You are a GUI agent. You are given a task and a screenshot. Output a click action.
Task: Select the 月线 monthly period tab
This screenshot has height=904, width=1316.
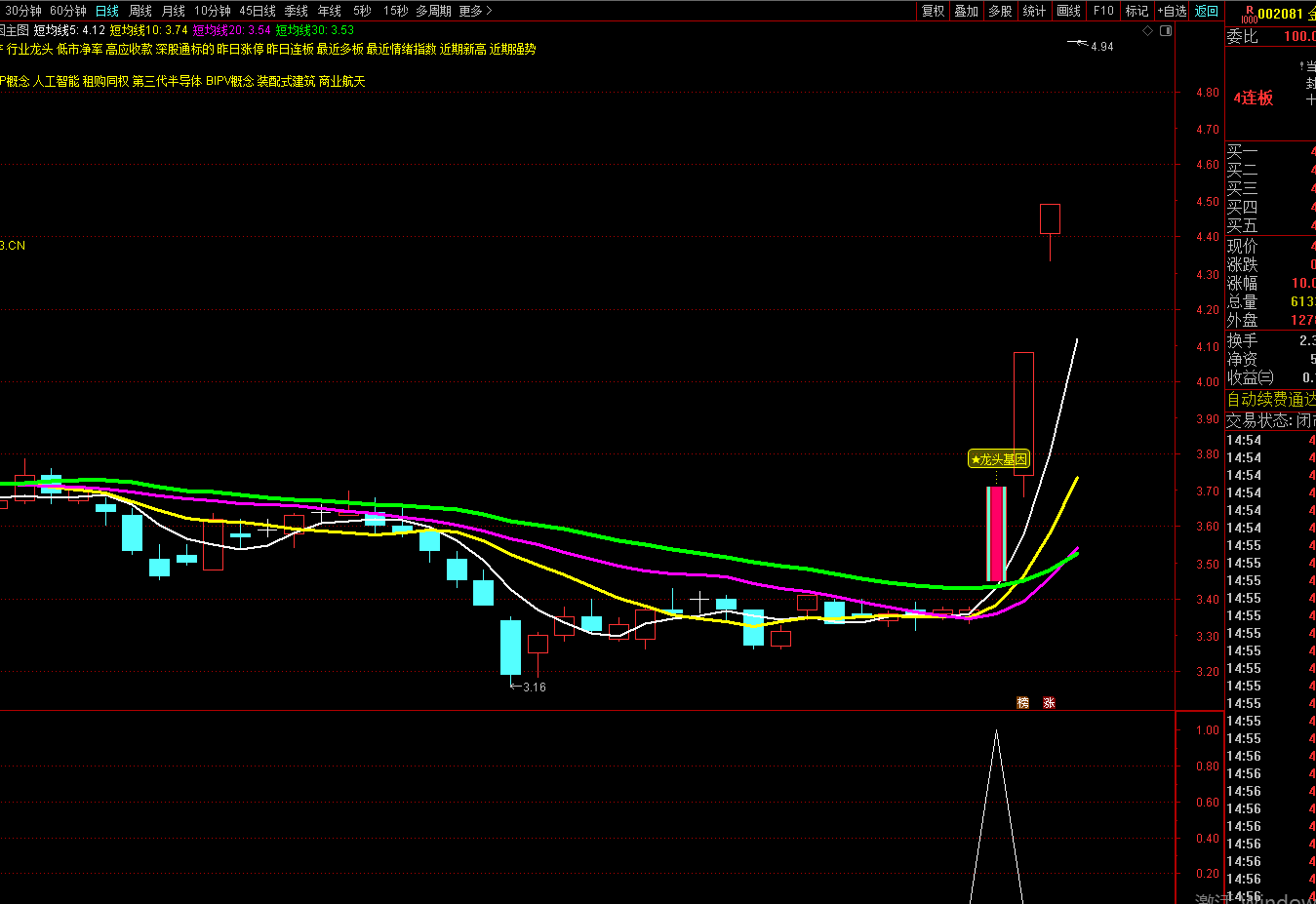click(x=174, y=11)
